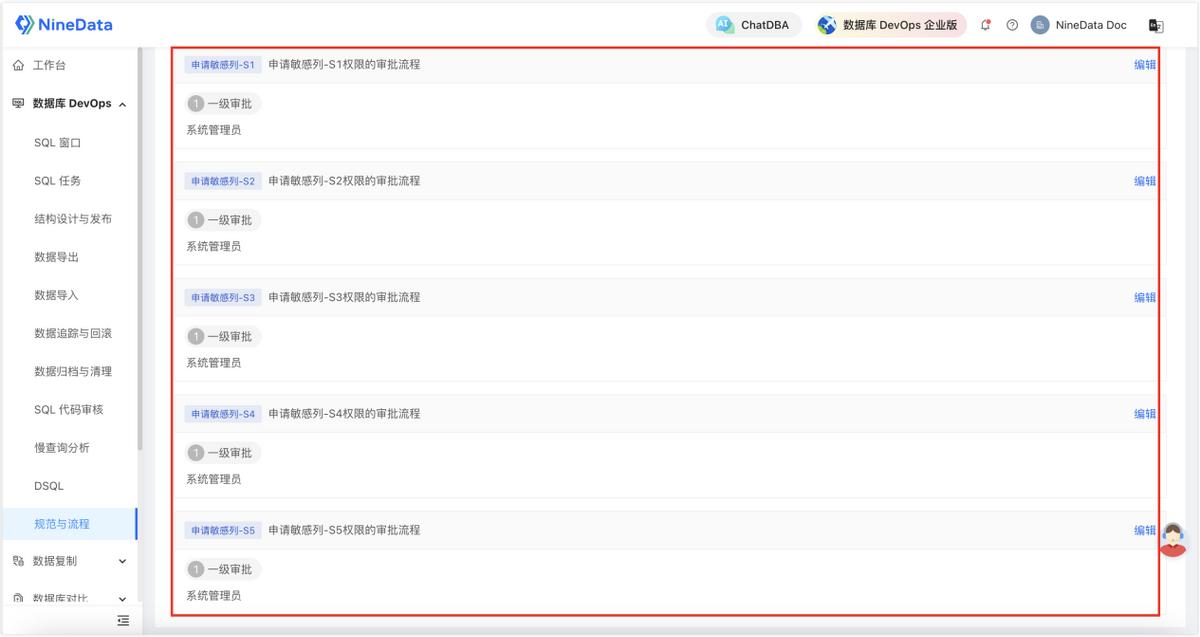Collapse the sidebar with the fold icon

[123, 620]
